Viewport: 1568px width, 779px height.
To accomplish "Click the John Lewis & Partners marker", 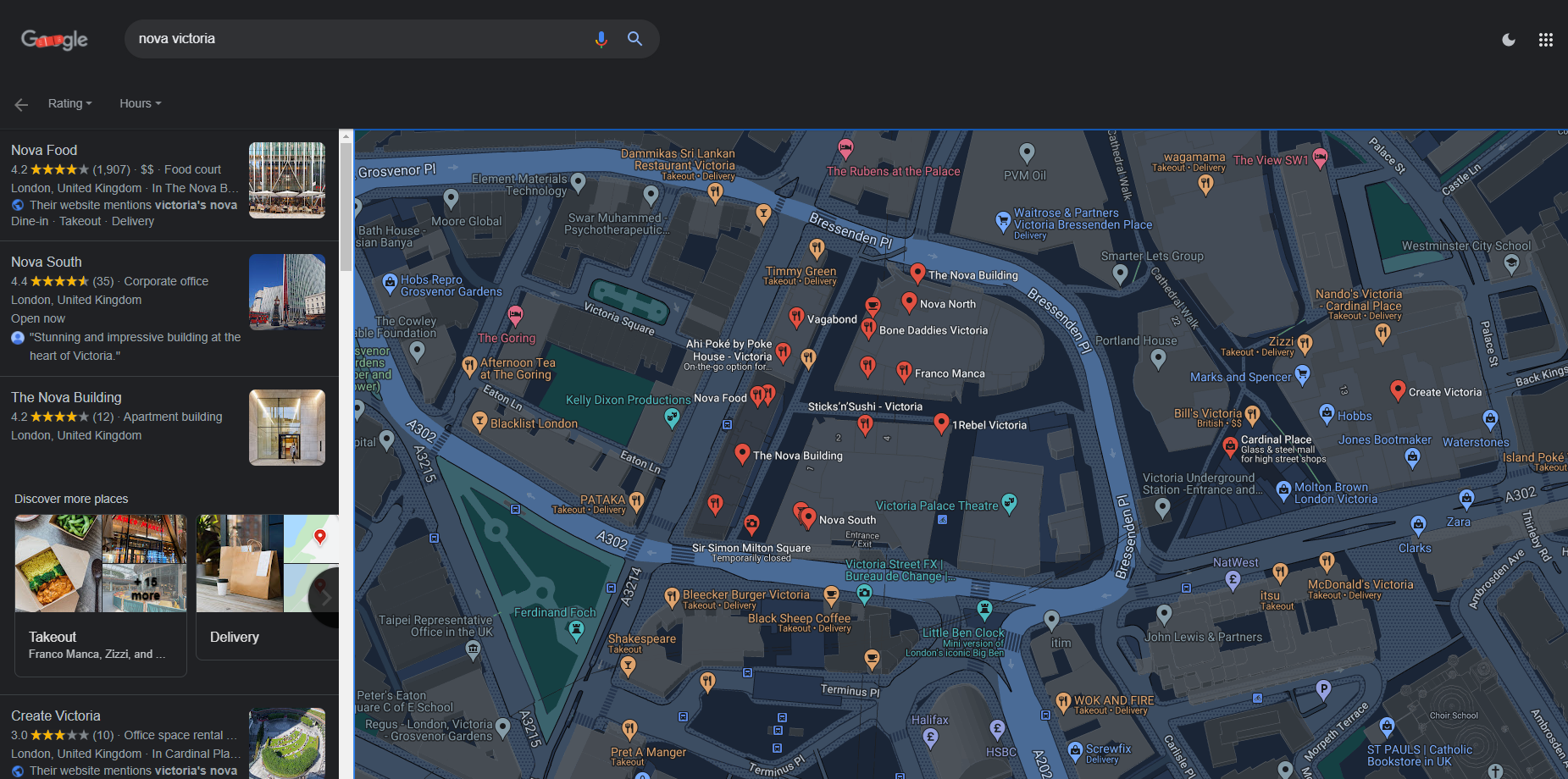I will click(1164, 615).
